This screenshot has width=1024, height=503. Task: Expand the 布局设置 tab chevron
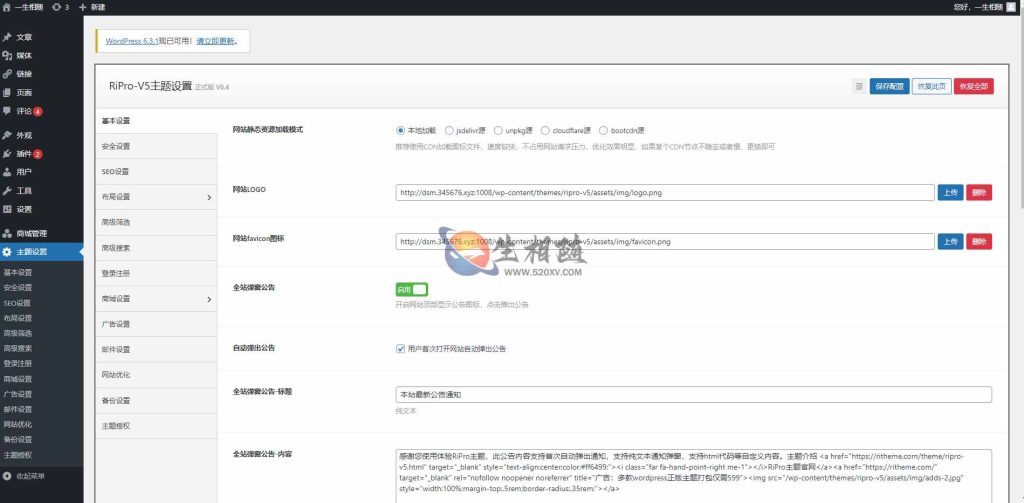tap(209, 197)
